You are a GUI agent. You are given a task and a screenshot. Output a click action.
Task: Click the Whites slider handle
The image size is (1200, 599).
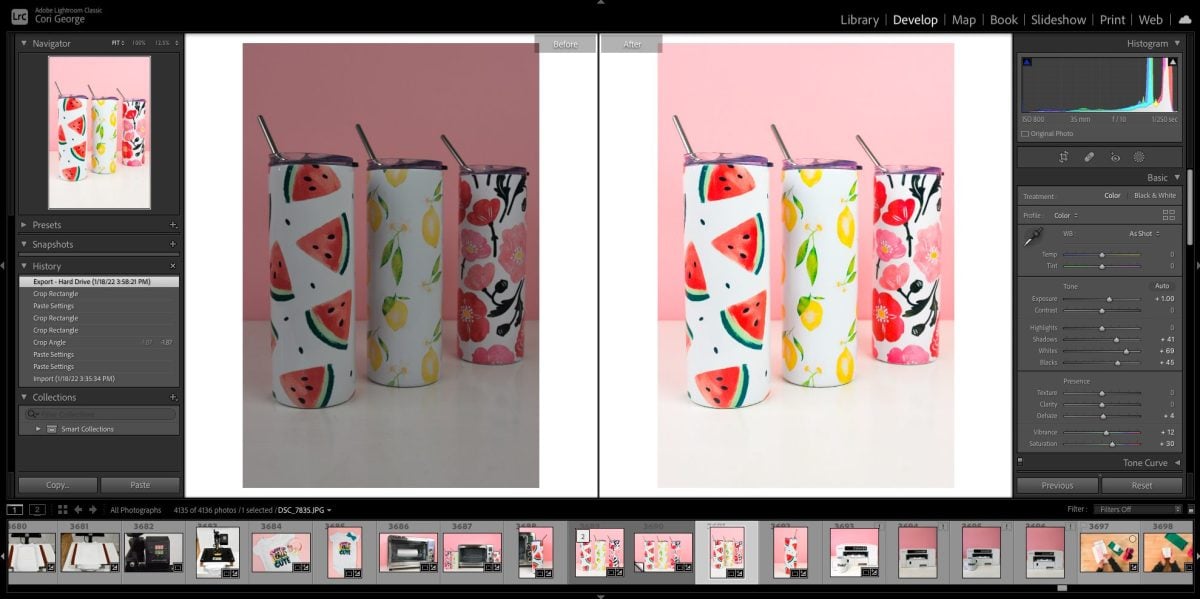[1126, 351]
